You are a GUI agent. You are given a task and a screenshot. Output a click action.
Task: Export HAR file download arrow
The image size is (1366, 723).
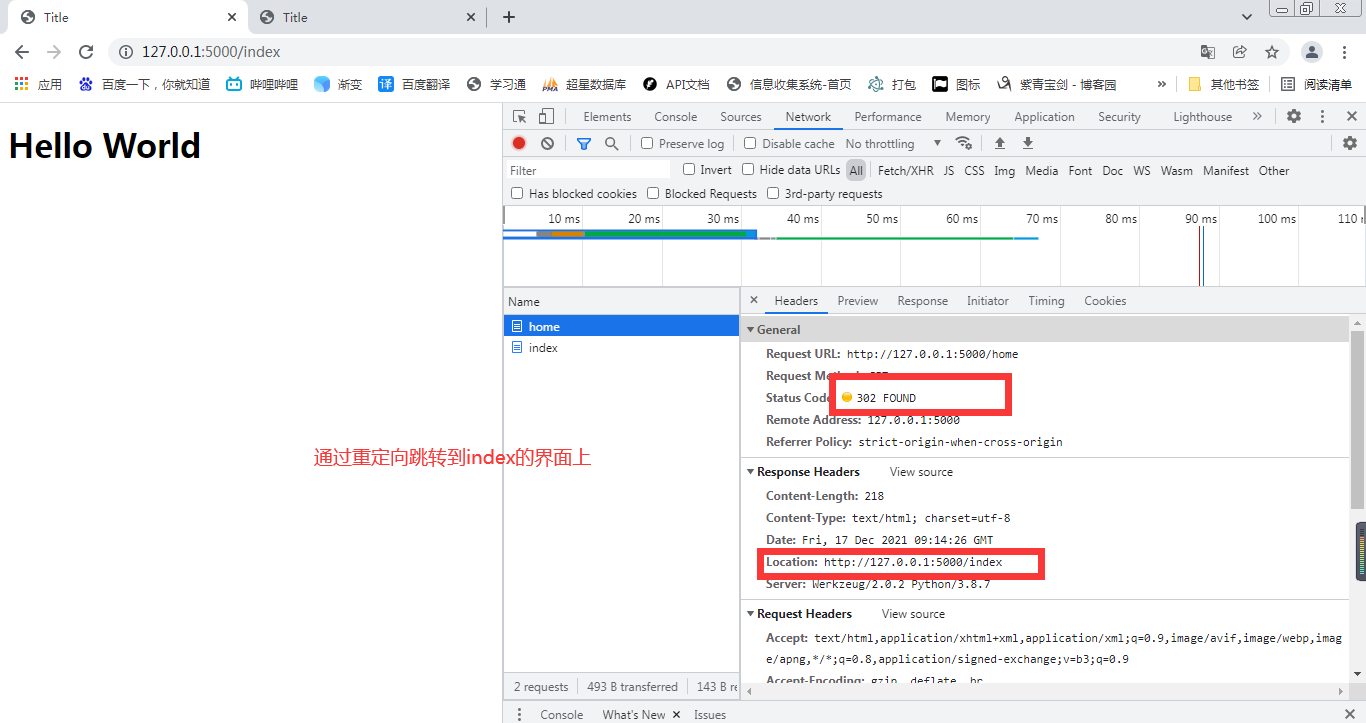pyautogui.click(x=1027, y=143)
